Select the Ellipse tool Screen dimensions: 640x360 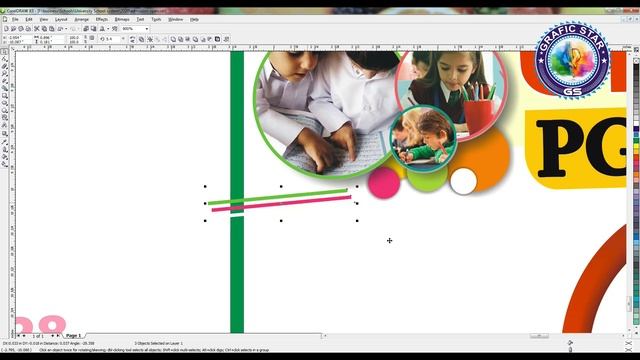point(4,103)
